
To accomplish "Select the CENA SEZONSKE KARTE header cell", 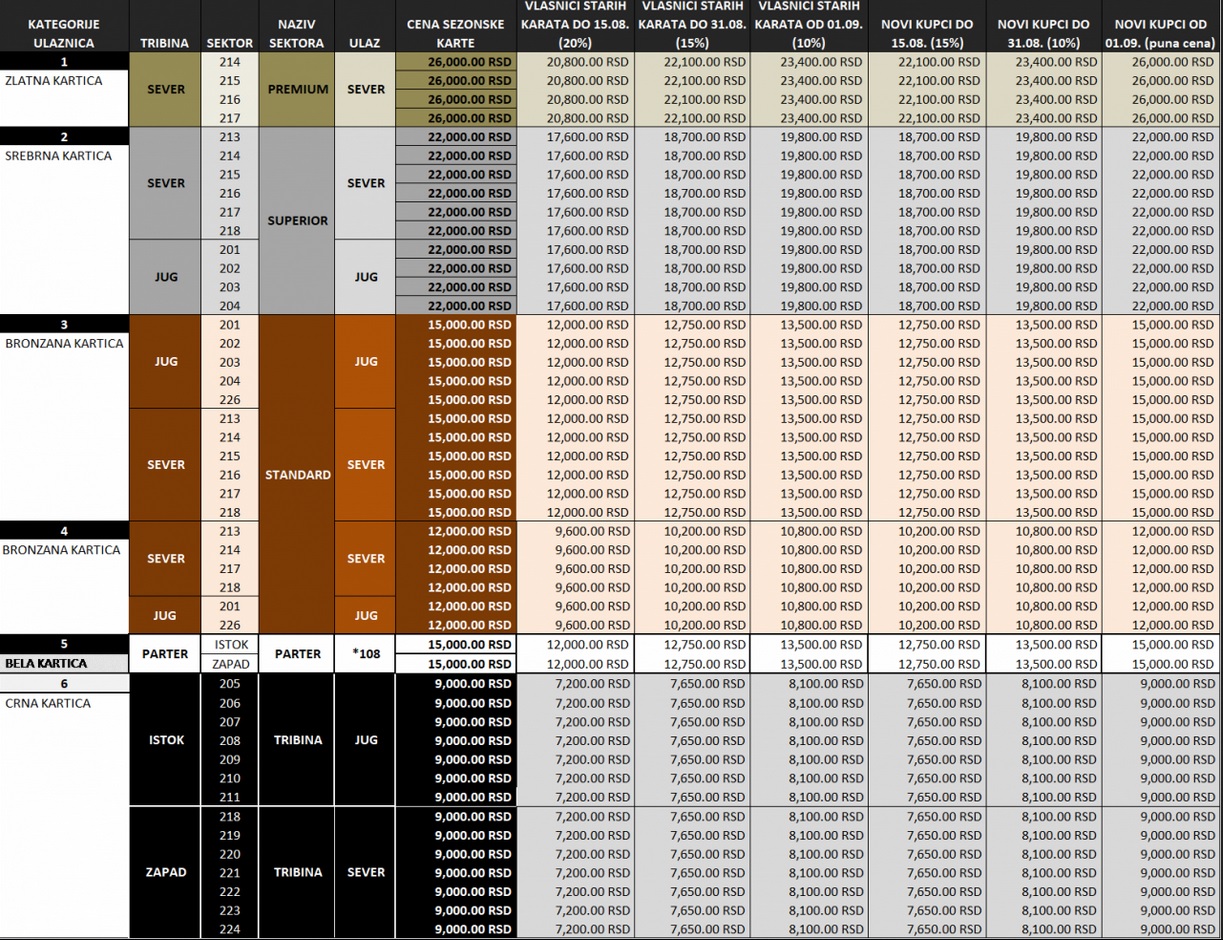I will click(x=455, y=33).
